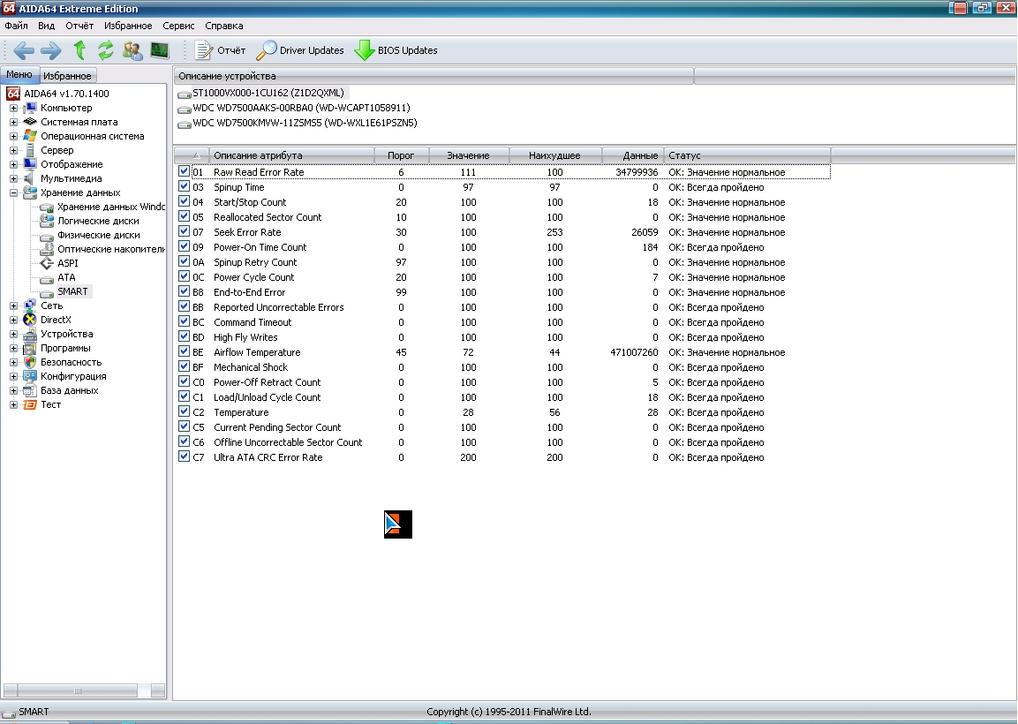1018x724 pixels.
Task: Click the green up-level arrow icon
Action: point(79,51)
